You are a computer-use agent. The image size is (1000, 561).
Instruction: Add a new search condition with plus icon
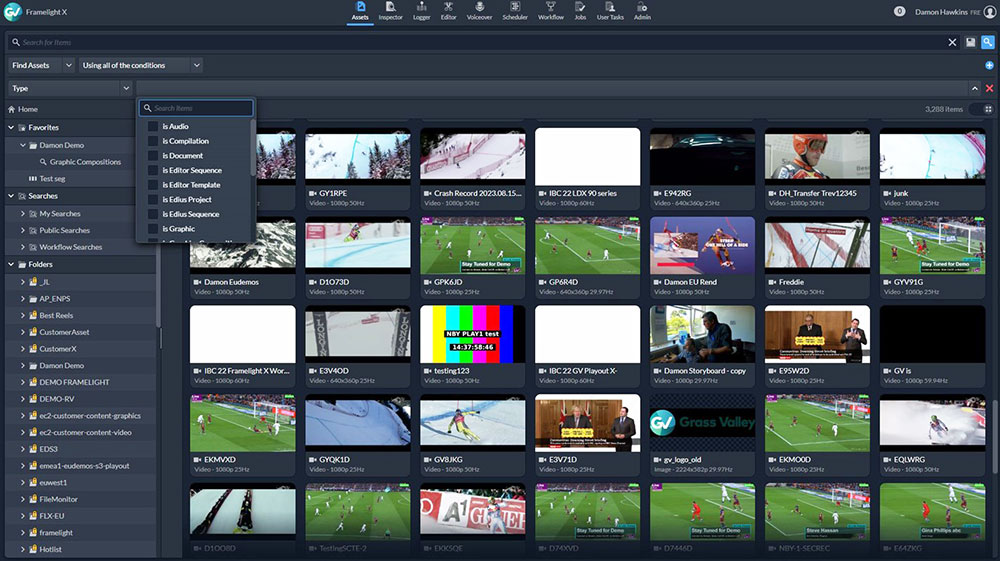click(989, 65)
